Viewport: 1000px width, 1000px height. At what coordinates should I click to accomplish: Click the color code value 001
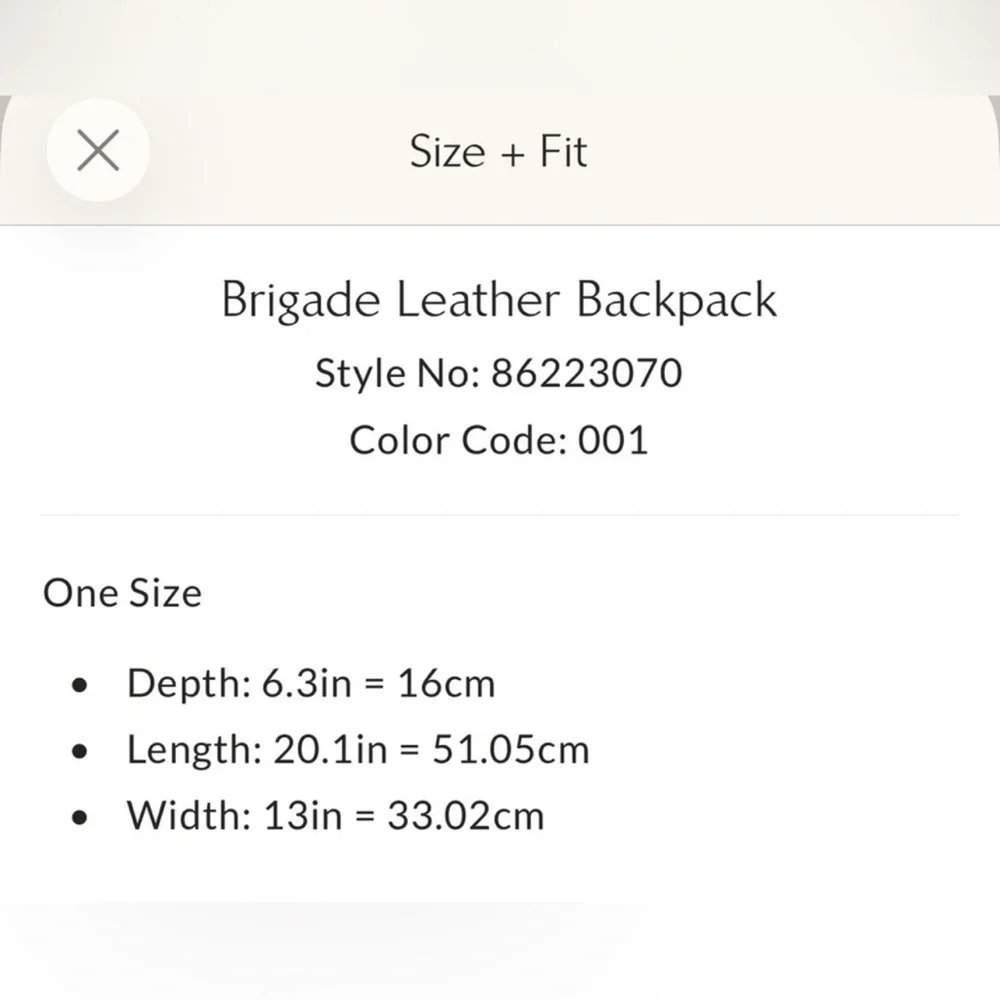pyautogui.click(x=613, y=440)
